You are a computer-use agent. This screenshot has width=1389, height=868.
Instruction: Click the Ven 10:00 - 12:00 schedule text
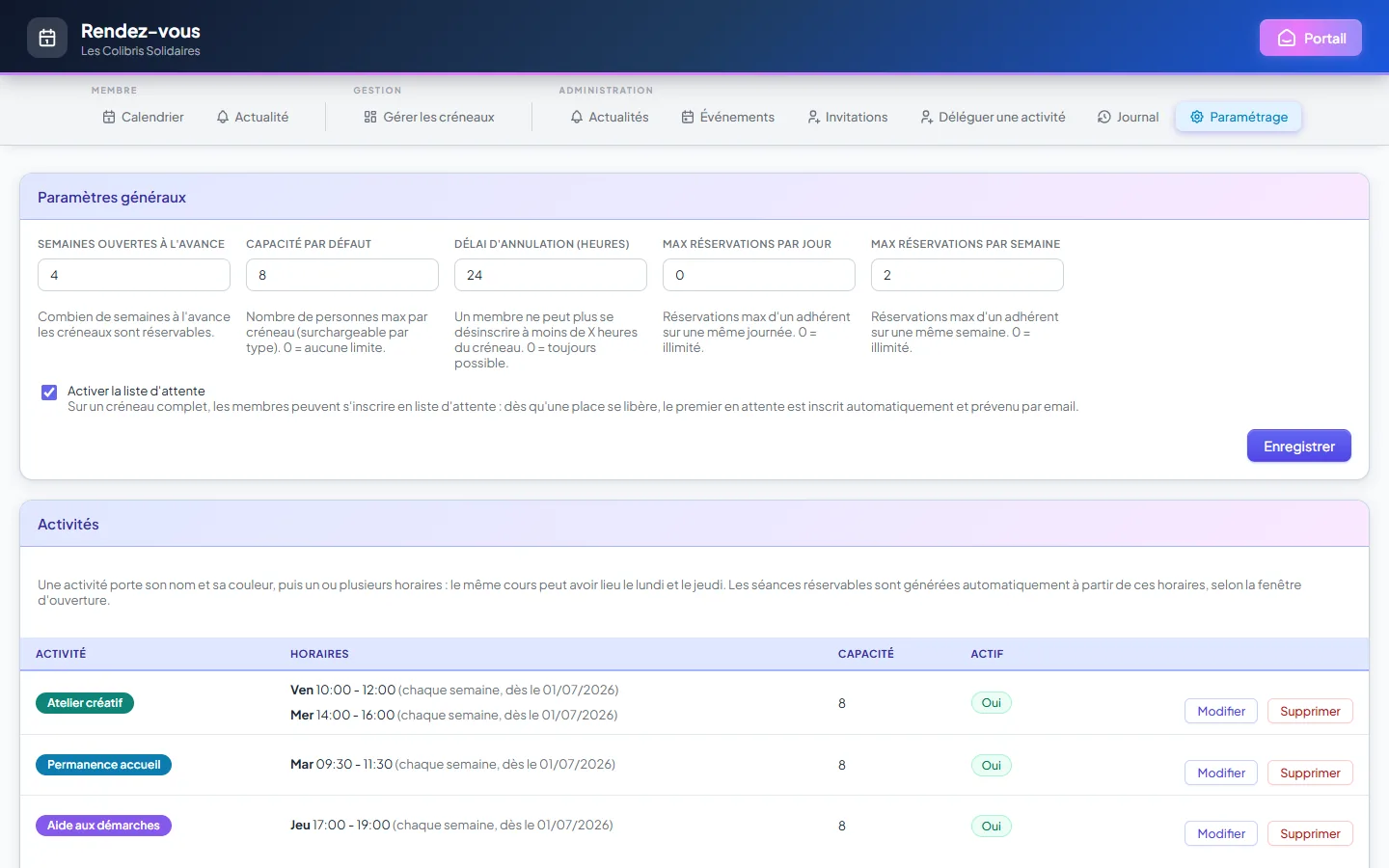343,691
